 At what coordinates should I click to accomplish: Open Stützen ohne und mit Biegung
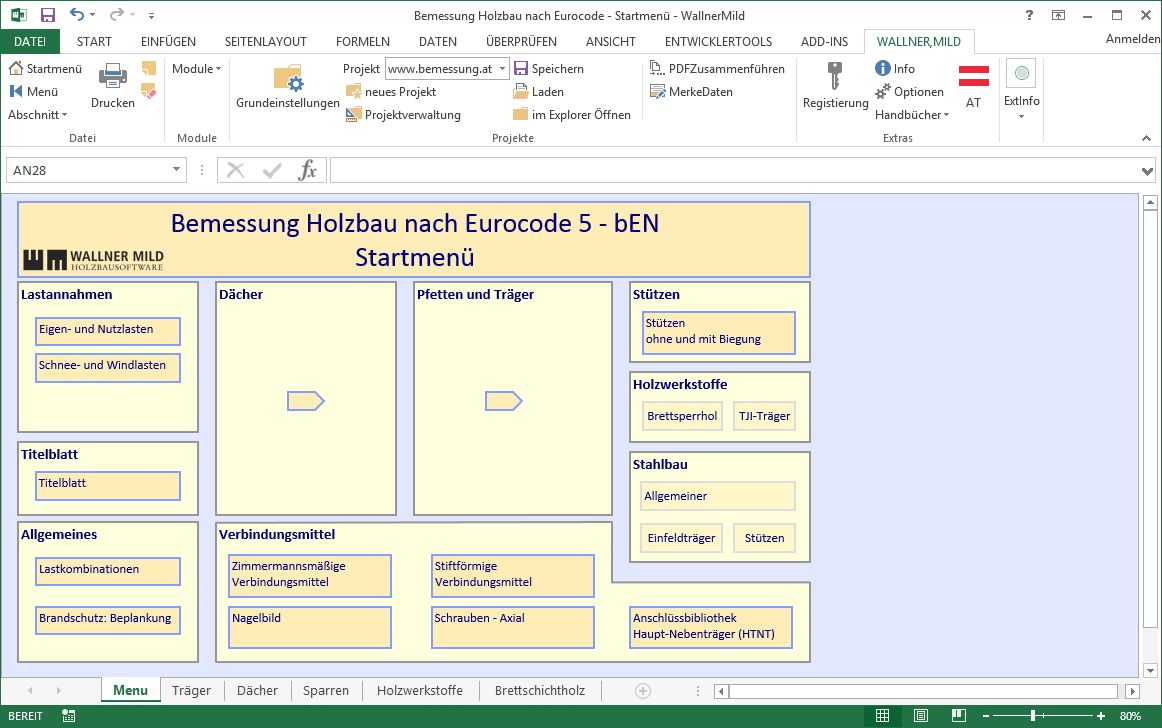click(x=719, y=333)
